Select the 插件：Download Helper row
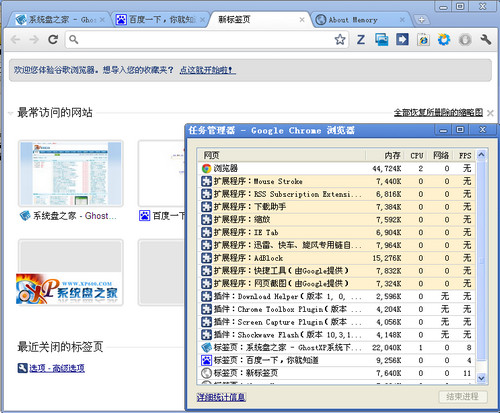Image resolution: width=500 pixels, height=413 pixels. tap(337, 296)
